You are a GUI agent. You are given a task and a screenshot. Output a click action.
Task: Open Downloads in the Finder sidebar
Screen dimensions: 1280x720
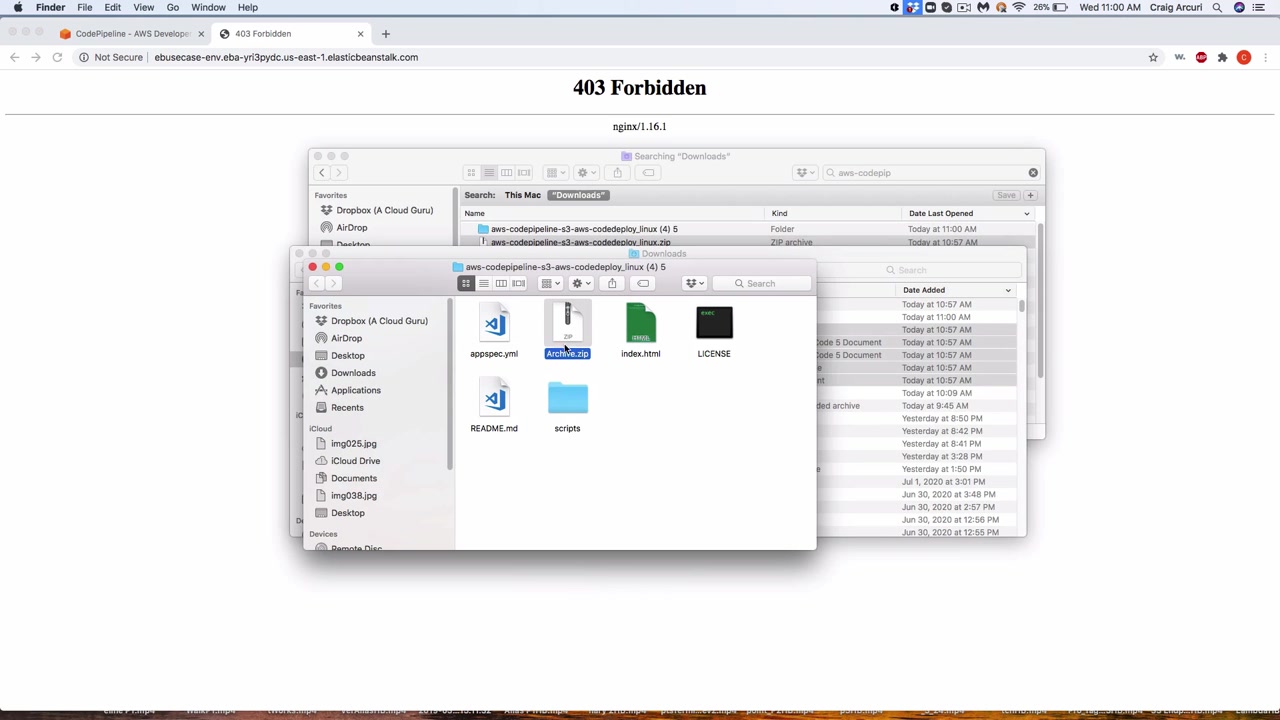click(353, 373)
